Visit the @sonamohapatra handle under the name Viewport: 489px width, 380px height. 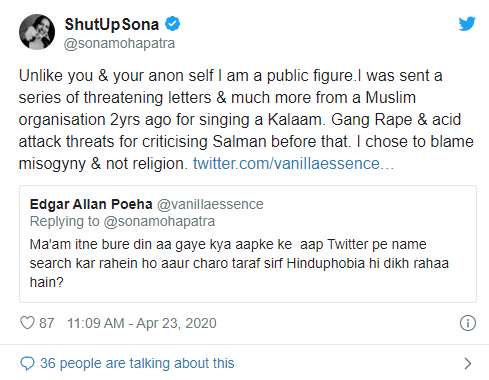tap(119, 43)
